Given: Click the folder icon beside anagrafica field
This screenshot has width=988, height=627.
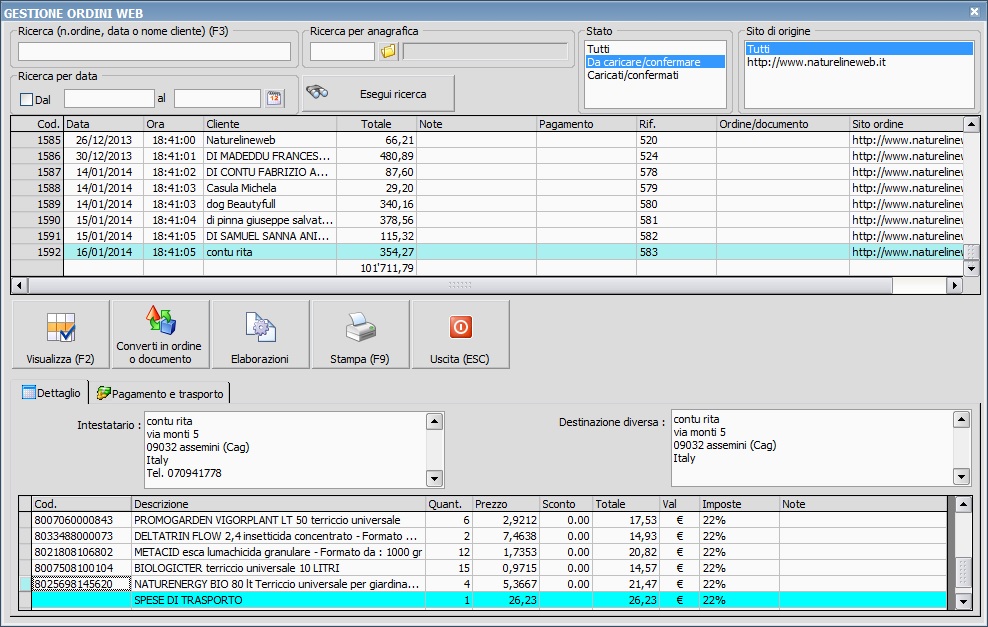Looking at the screenshot, I should tap(389, 51).
